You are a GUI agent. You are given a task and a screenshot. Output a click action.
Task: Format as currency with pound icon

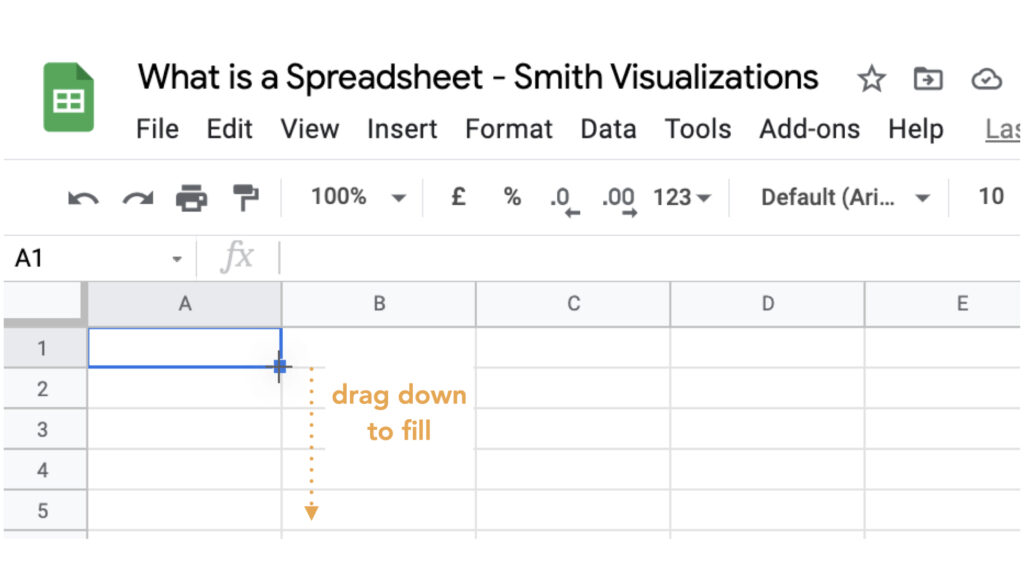tap(458, 197)
